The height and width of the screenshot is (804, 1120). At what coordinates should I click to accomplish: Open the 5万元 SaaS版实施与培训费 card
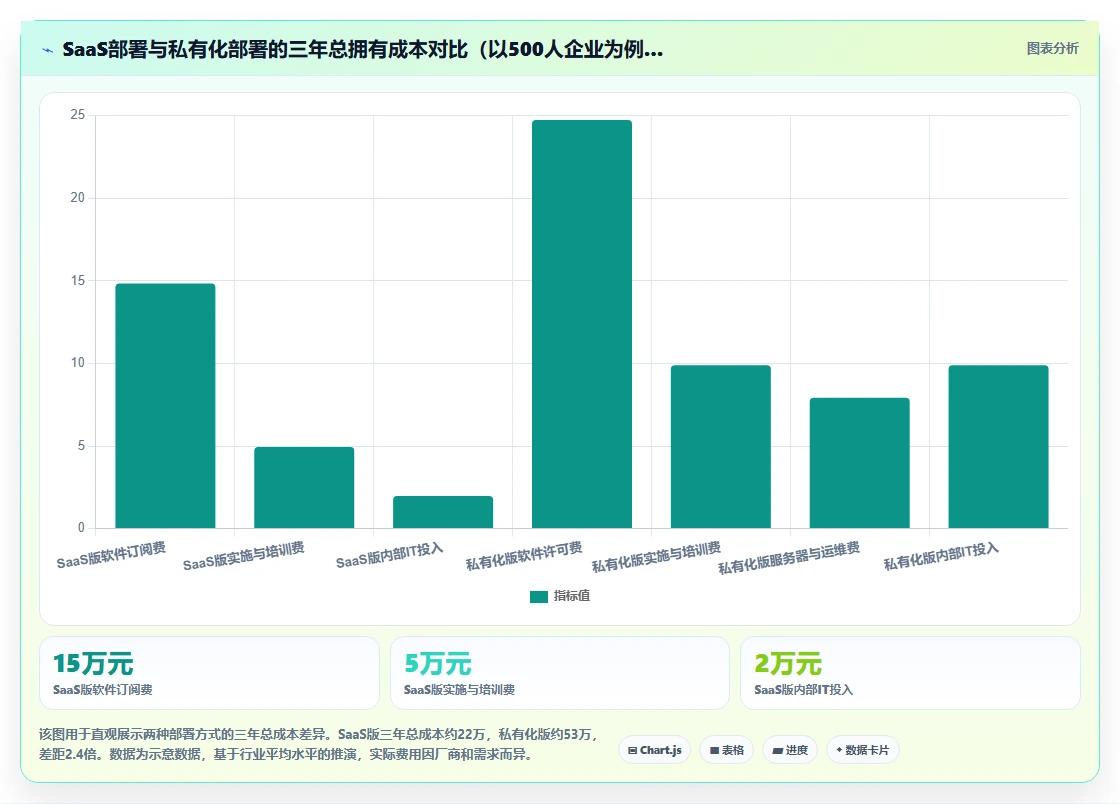click(x=560, y=673)
